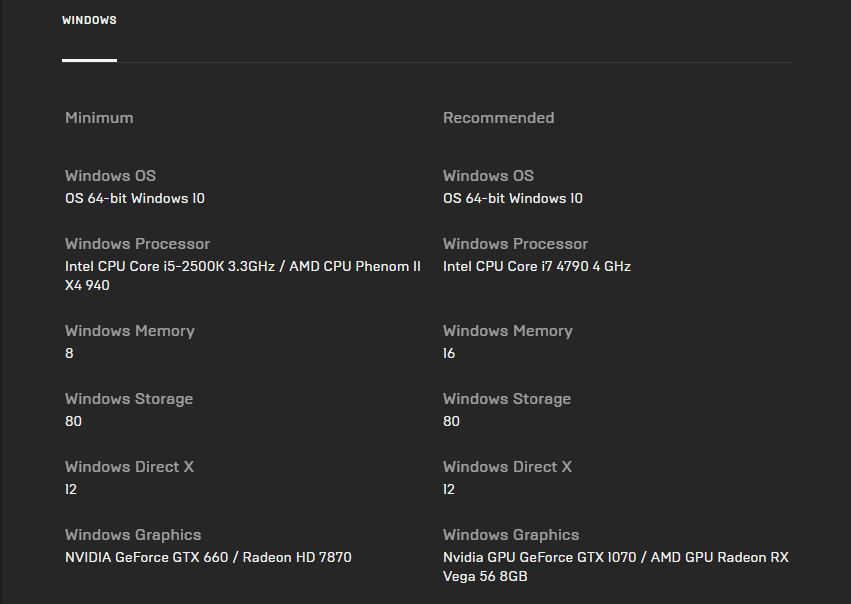Click Windows Processor label under Minimum

(x=137, y=244)
